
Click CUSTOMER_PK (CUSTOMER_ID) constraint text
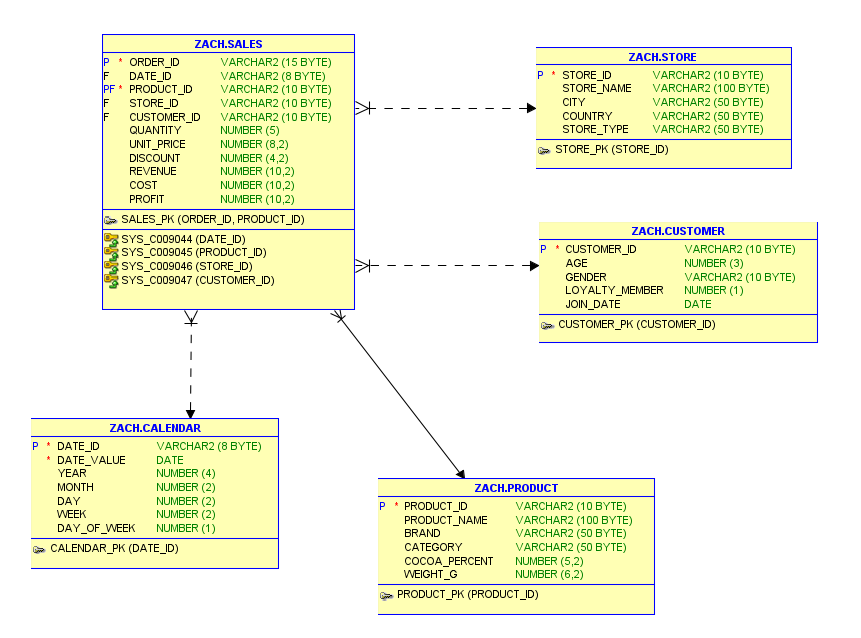[637, 324]
